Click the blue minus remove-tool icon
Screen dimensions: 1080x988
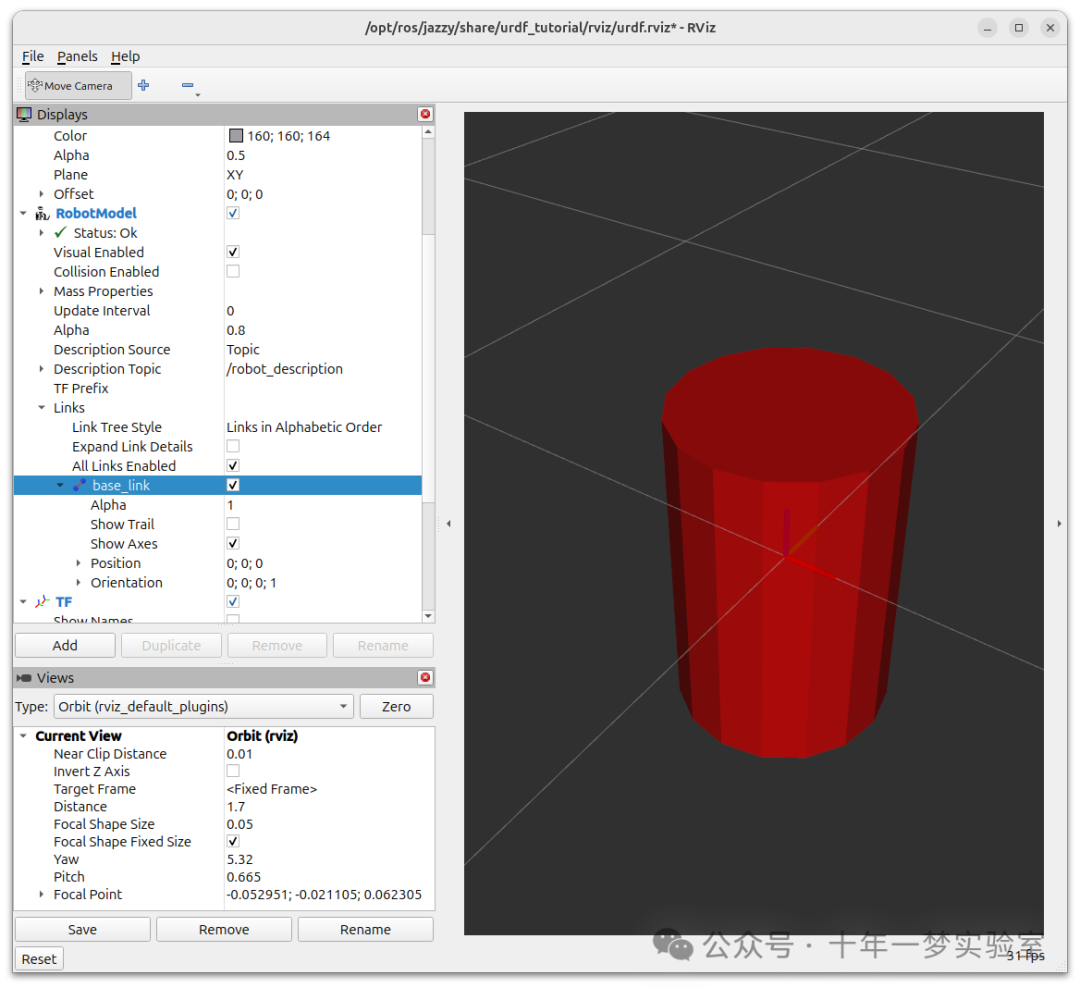(187, 85)
